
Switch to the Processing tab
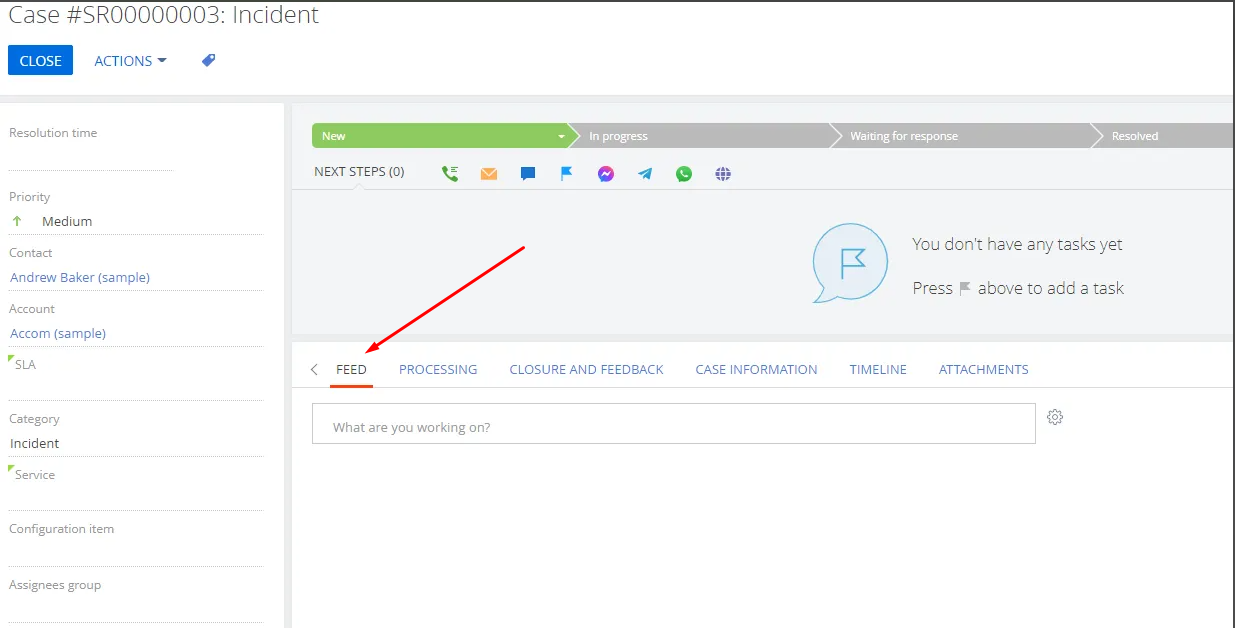click(x=438, y=369)
